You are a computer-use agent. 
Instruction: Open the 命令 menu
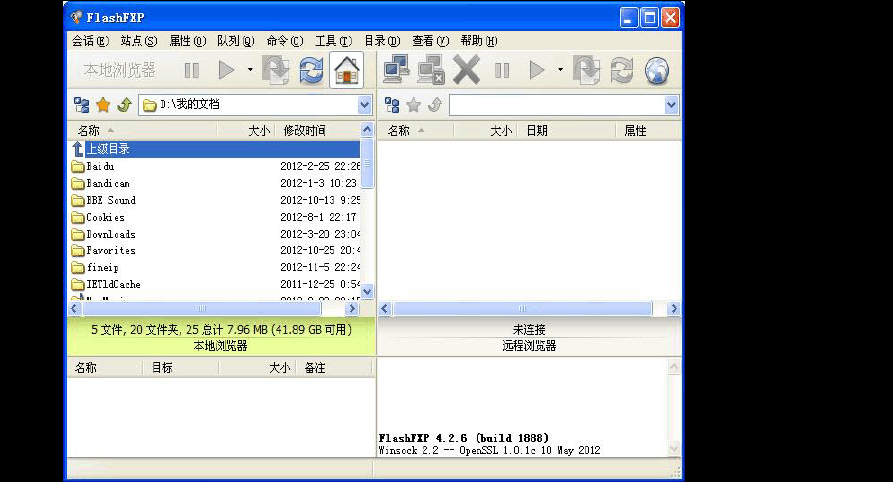(x=285, y=41)
